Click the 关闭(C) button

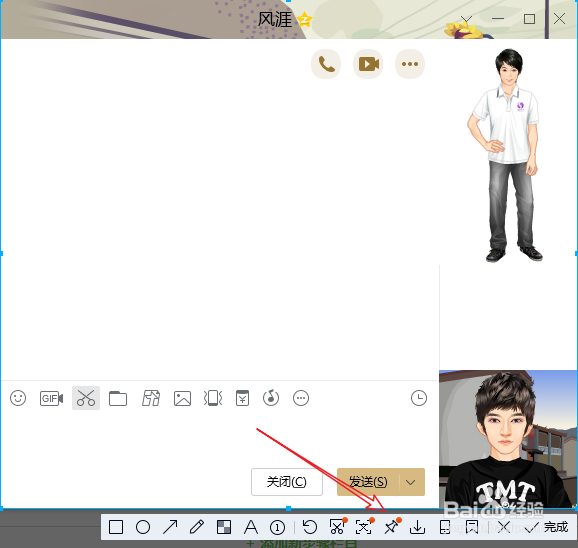pos(287,482)
